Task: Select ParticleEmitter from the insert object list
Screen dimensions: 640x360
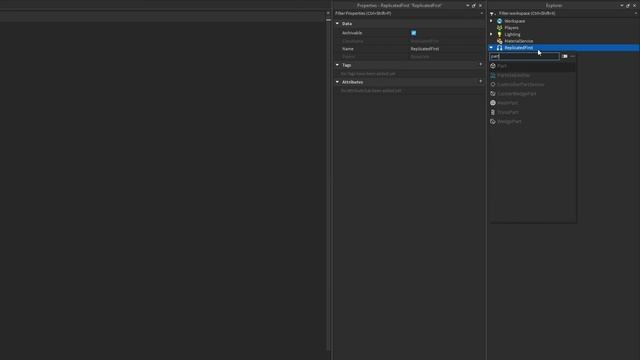Action: [x=532, y=75]
